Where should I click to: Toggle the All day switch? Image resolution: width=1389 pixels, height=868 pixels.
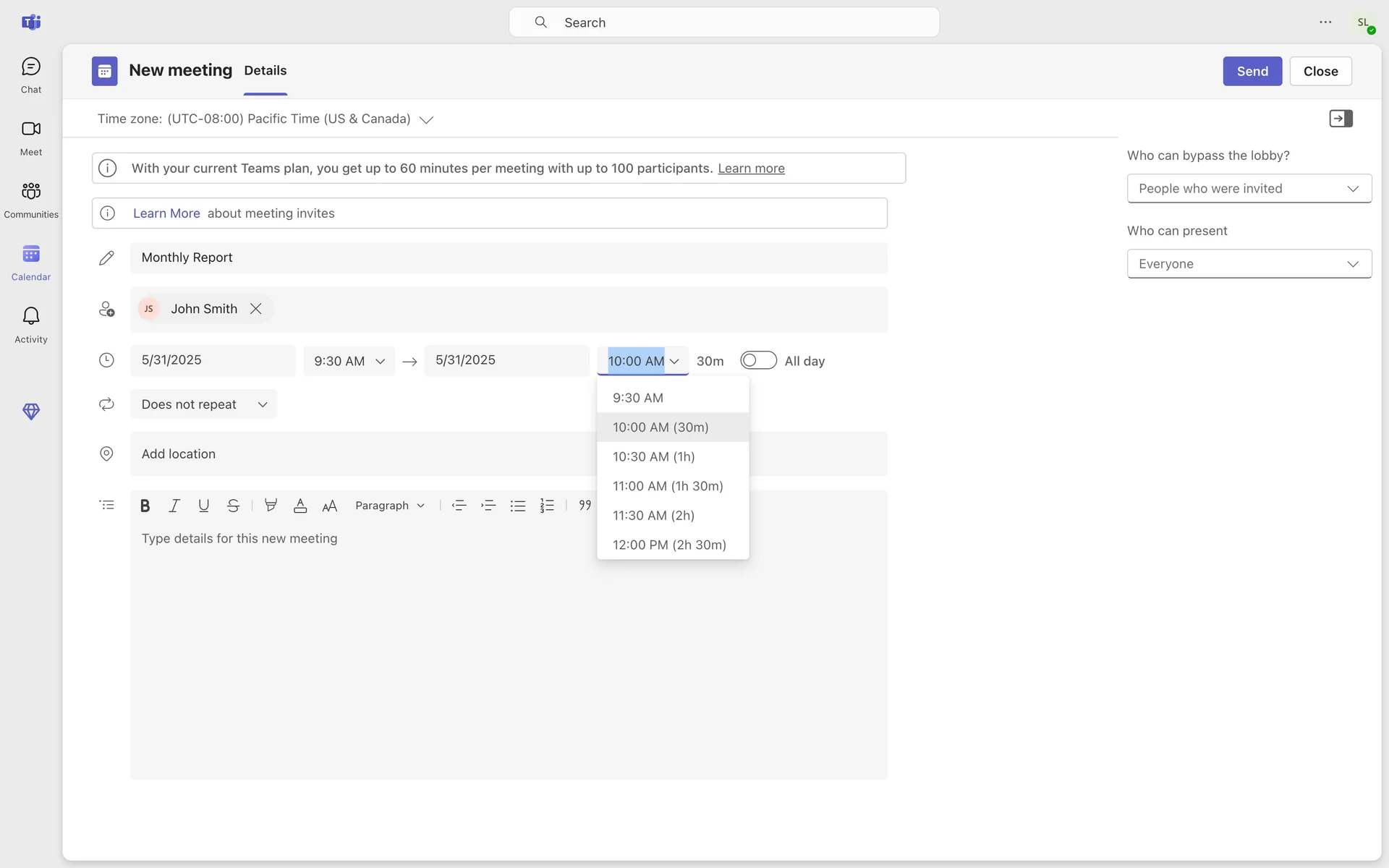[758, 360]
